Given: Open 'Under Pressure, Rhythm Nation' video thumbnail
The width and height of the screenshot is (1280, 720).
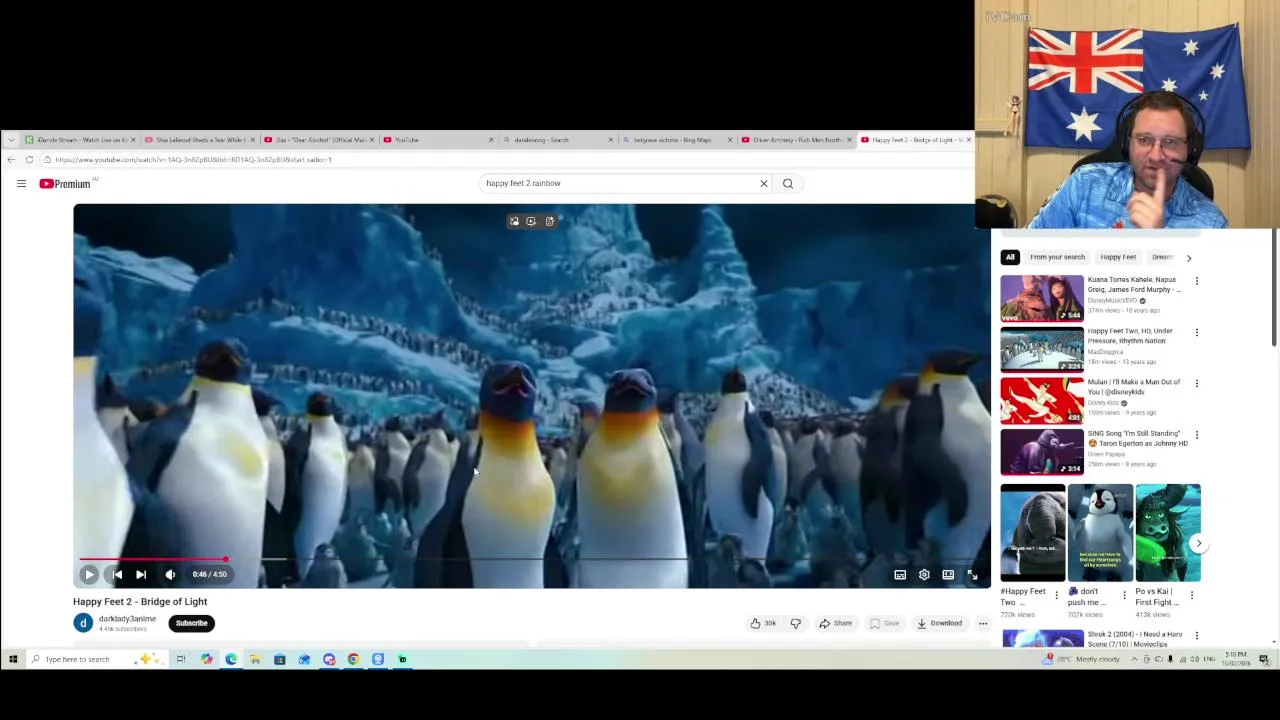Looking at the screenshot, I should point(1042,349).
